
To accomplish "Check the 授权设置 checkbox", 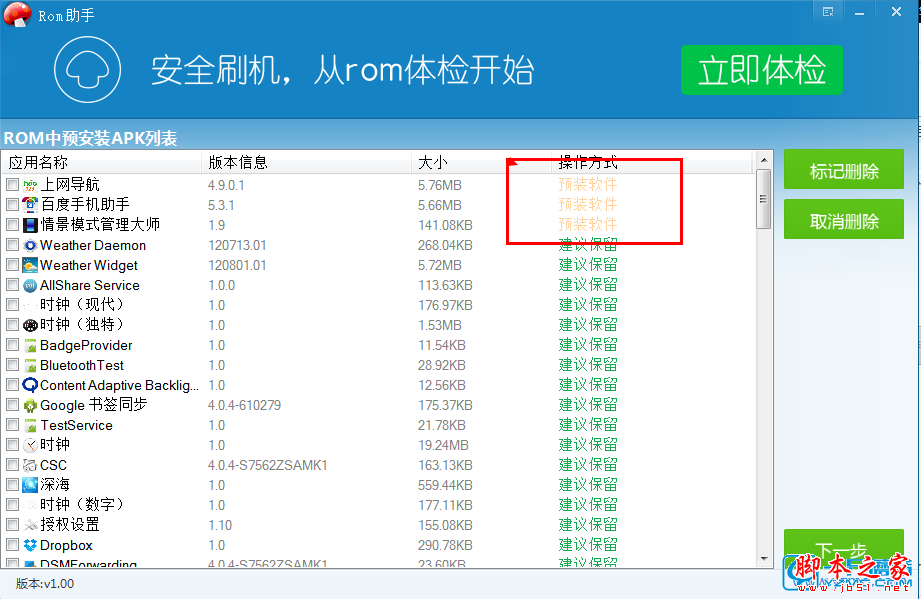I will [12, 524].
